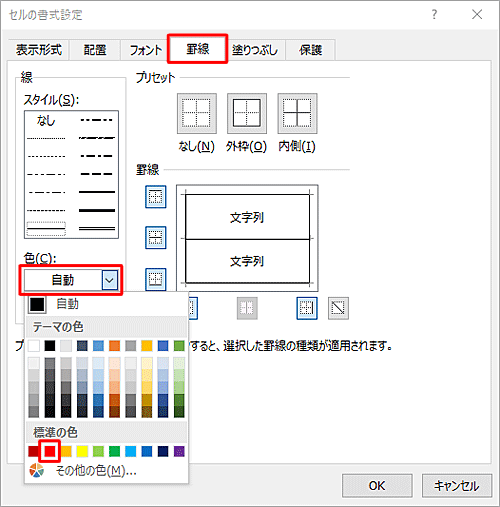Viewport: 500px width, 507px height.
Task: Pick the dark red standard color swatch
Action: (x=34, y=451)
